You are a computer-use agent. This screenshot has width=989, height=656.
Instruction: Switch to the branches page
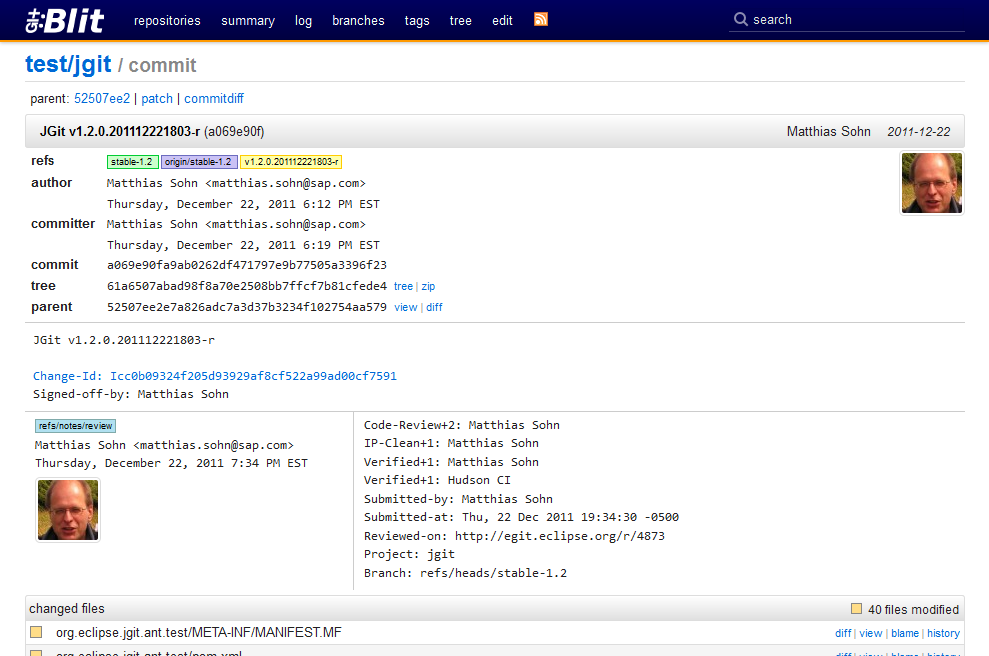tap(358, 20)
